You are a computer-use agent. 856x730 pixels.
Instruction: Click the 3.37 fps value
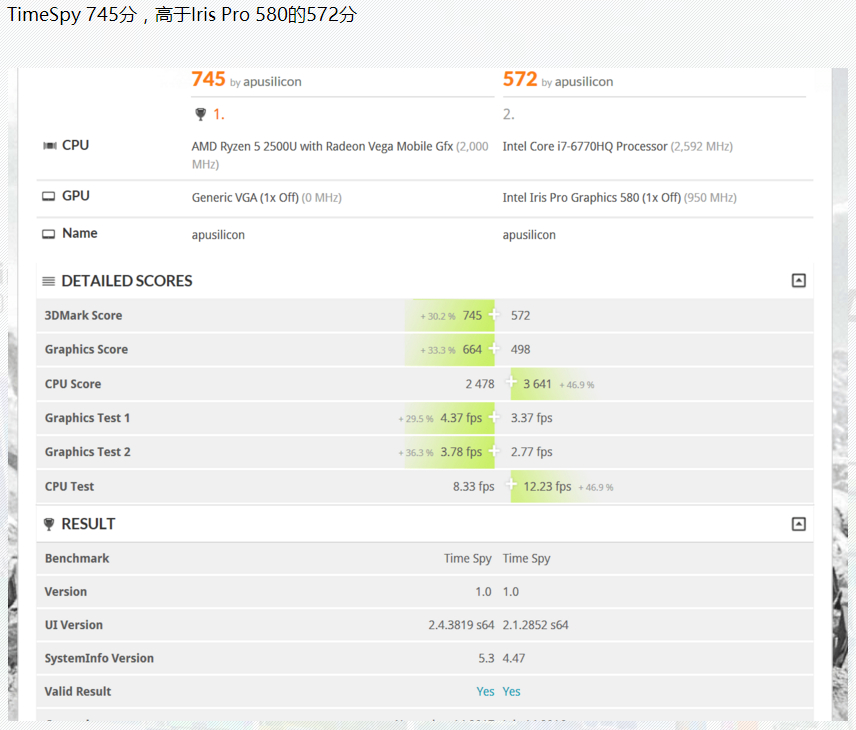tap(532, 418)
